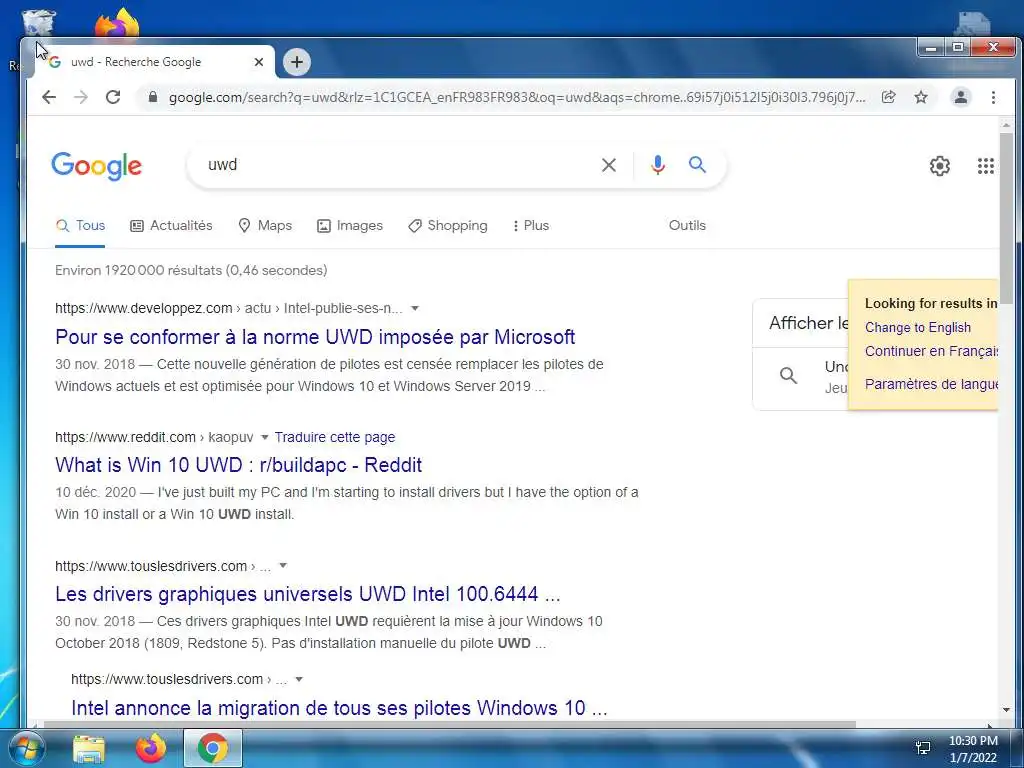Submit search with the magnifier icon
The width and height of the screenshot is (1024, 768).
click(x=697, y=165)
